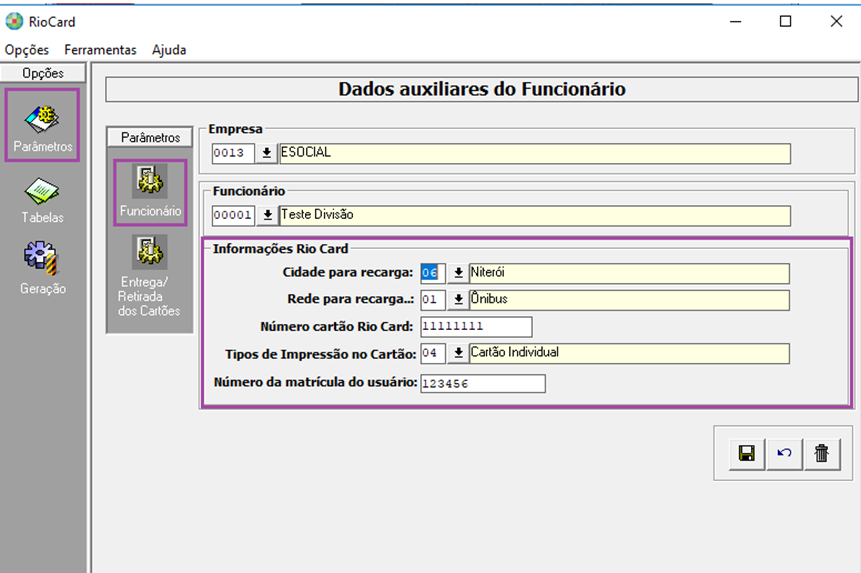Click the Empresa code field 0013
861x573 pixels.
232,153
